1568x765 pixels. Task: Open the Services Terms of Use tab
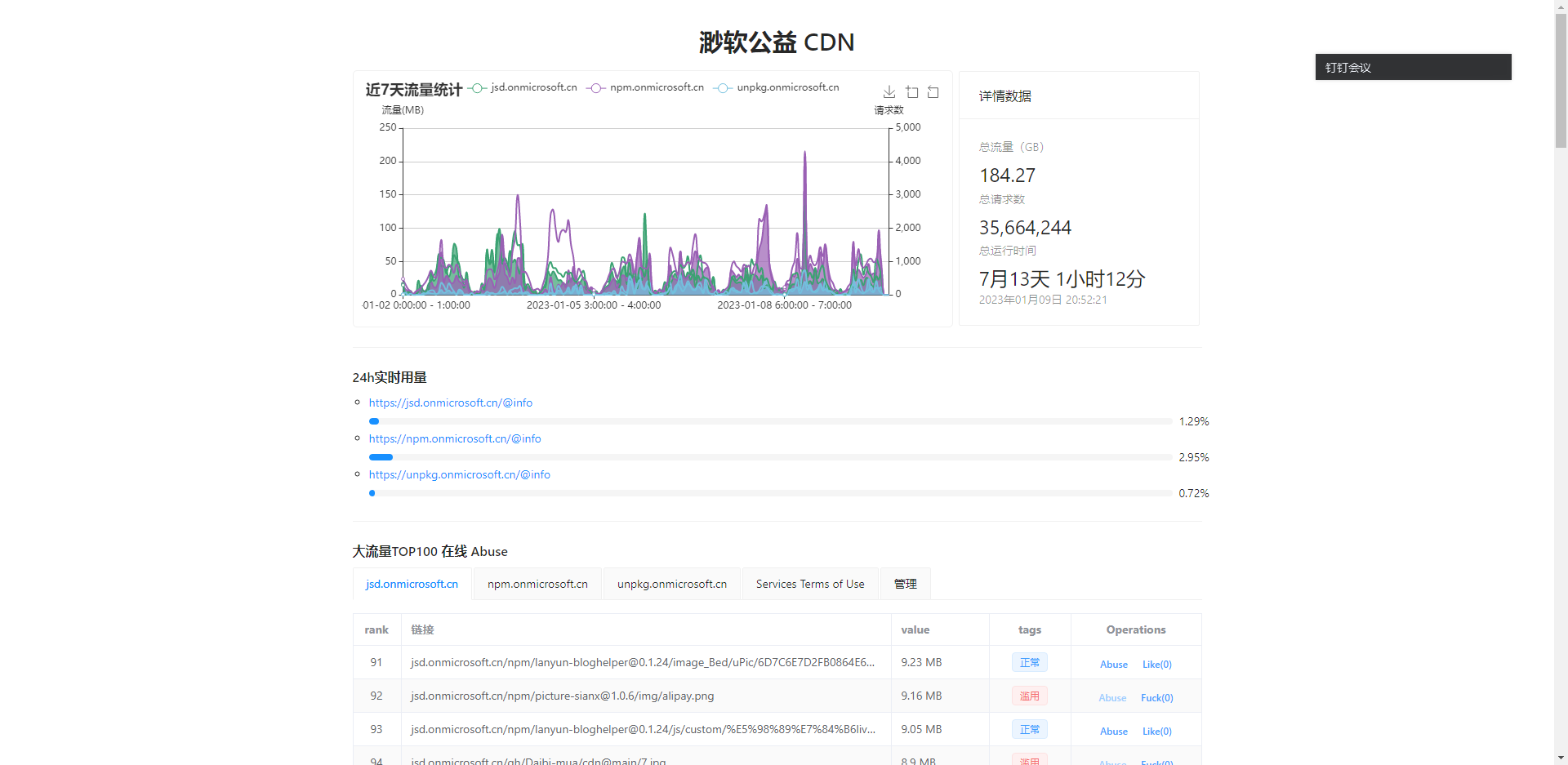[x=810, y=584]
